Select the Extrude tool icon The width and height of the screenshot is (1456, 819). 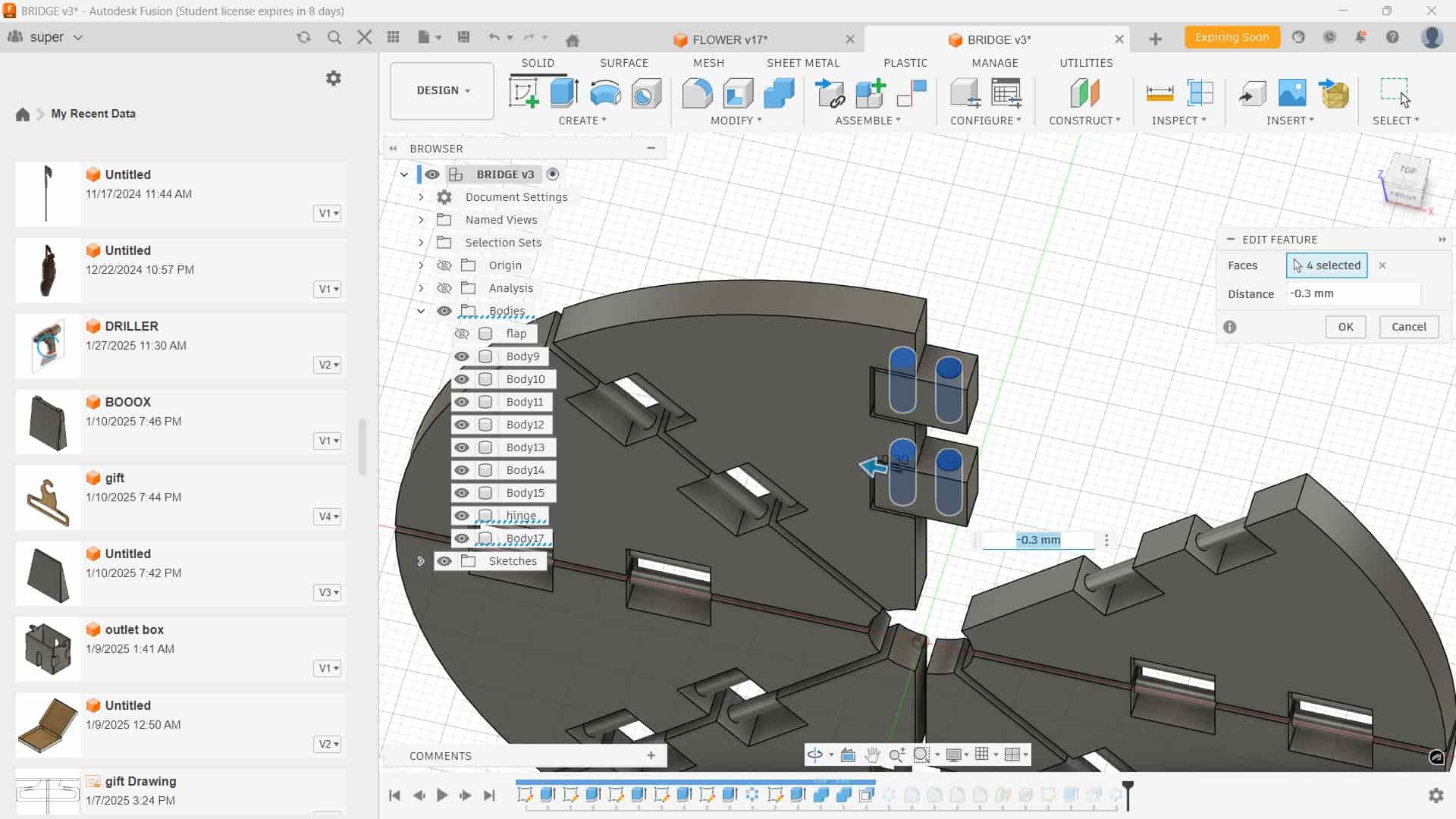[x=564, y=93]
